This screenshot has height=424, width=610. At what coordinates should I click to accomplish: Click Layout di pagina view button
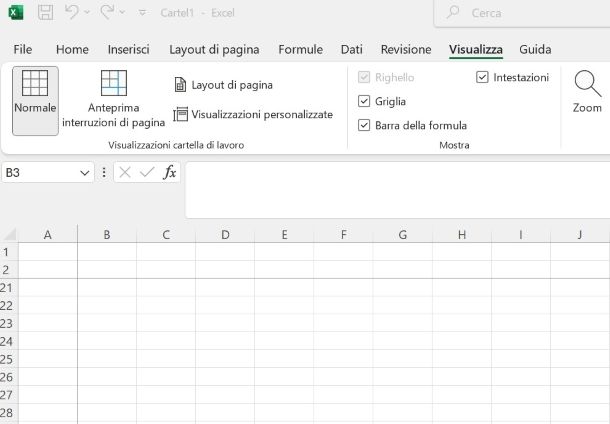click(223, 85)
